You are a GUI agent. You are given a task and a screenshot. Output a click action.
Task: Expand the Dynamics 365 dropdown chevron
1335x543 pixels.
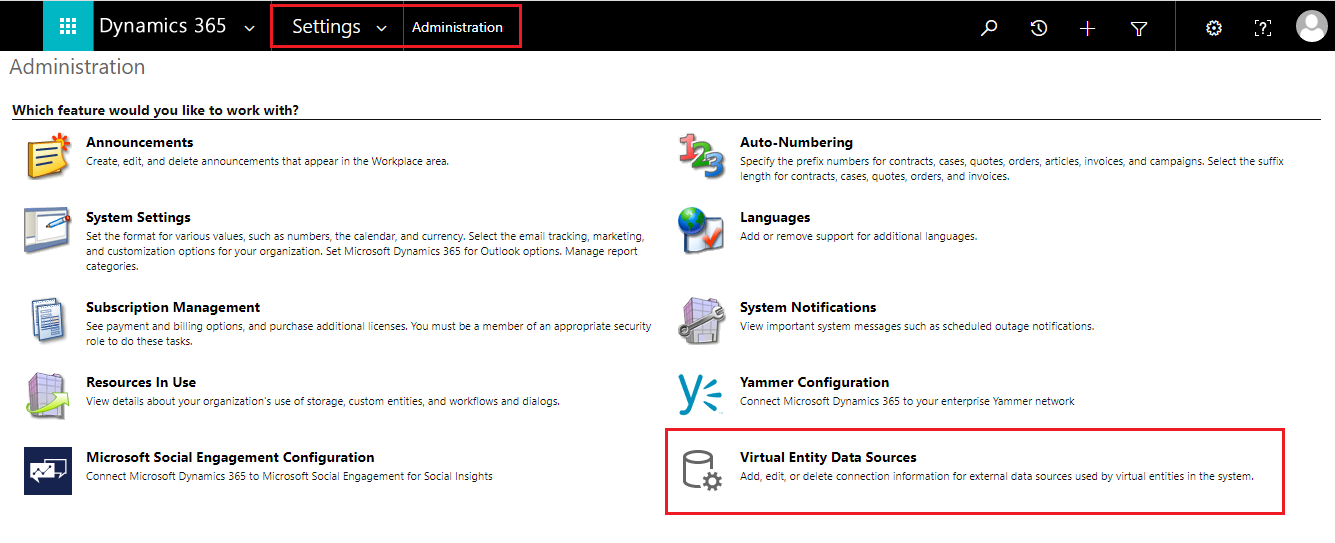tap(249, 28)
